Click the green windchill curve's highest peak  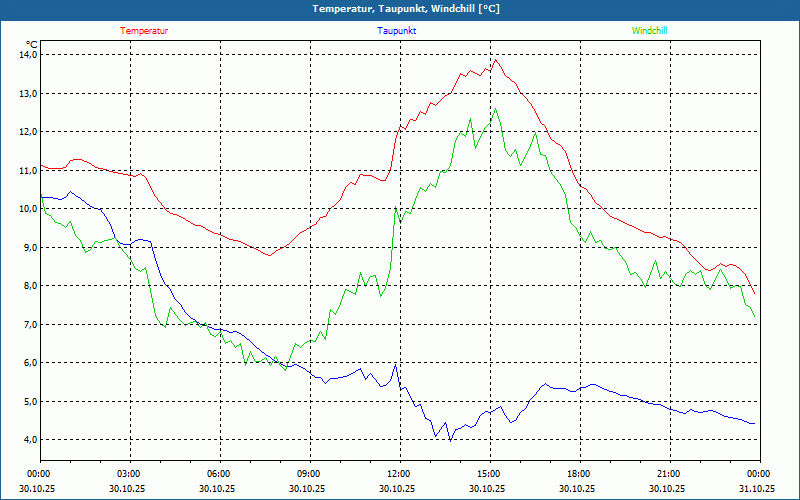point(494,109)
